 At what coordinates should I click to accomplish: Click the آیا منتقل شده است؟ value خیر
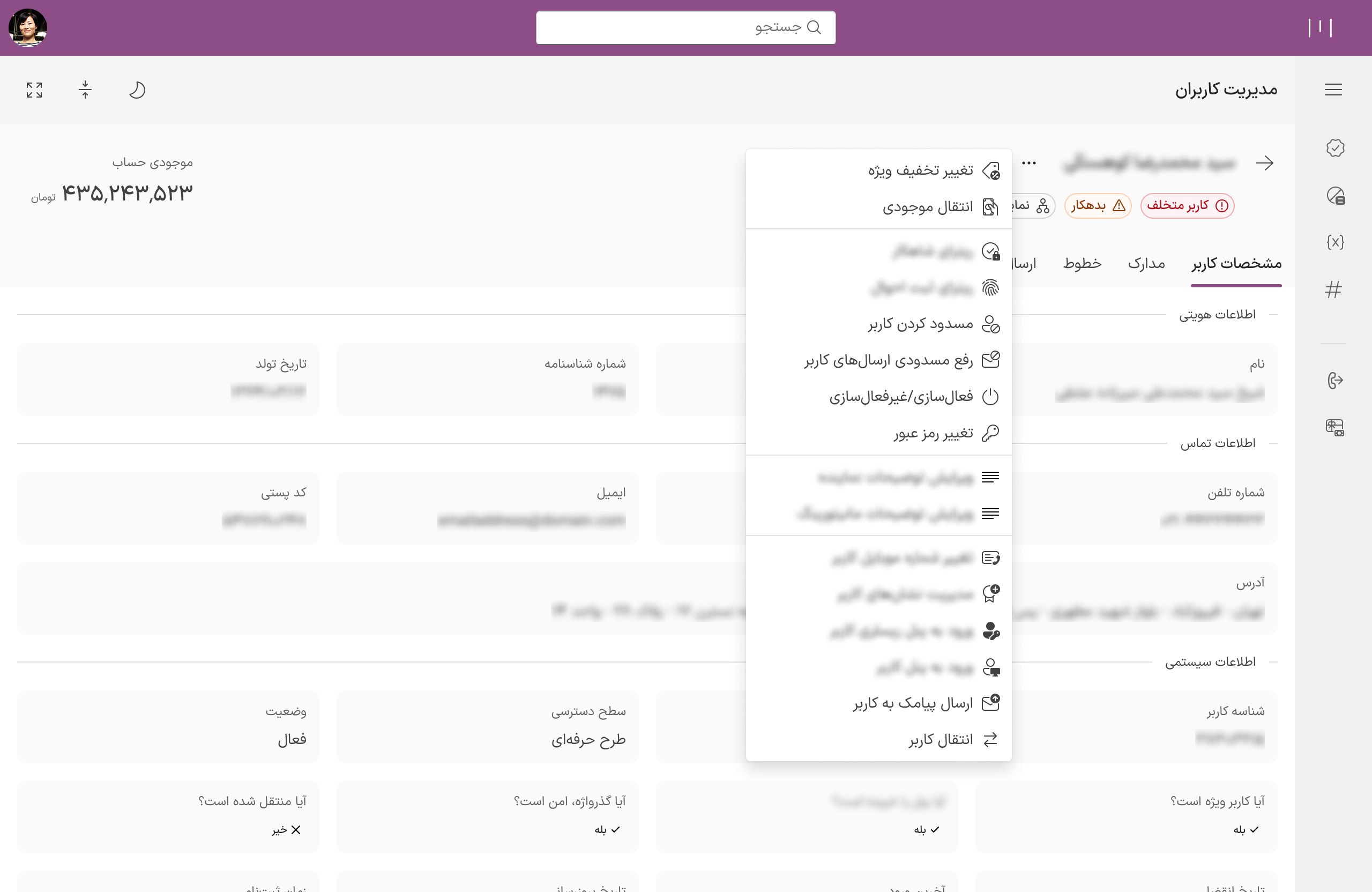coord(287,830)
